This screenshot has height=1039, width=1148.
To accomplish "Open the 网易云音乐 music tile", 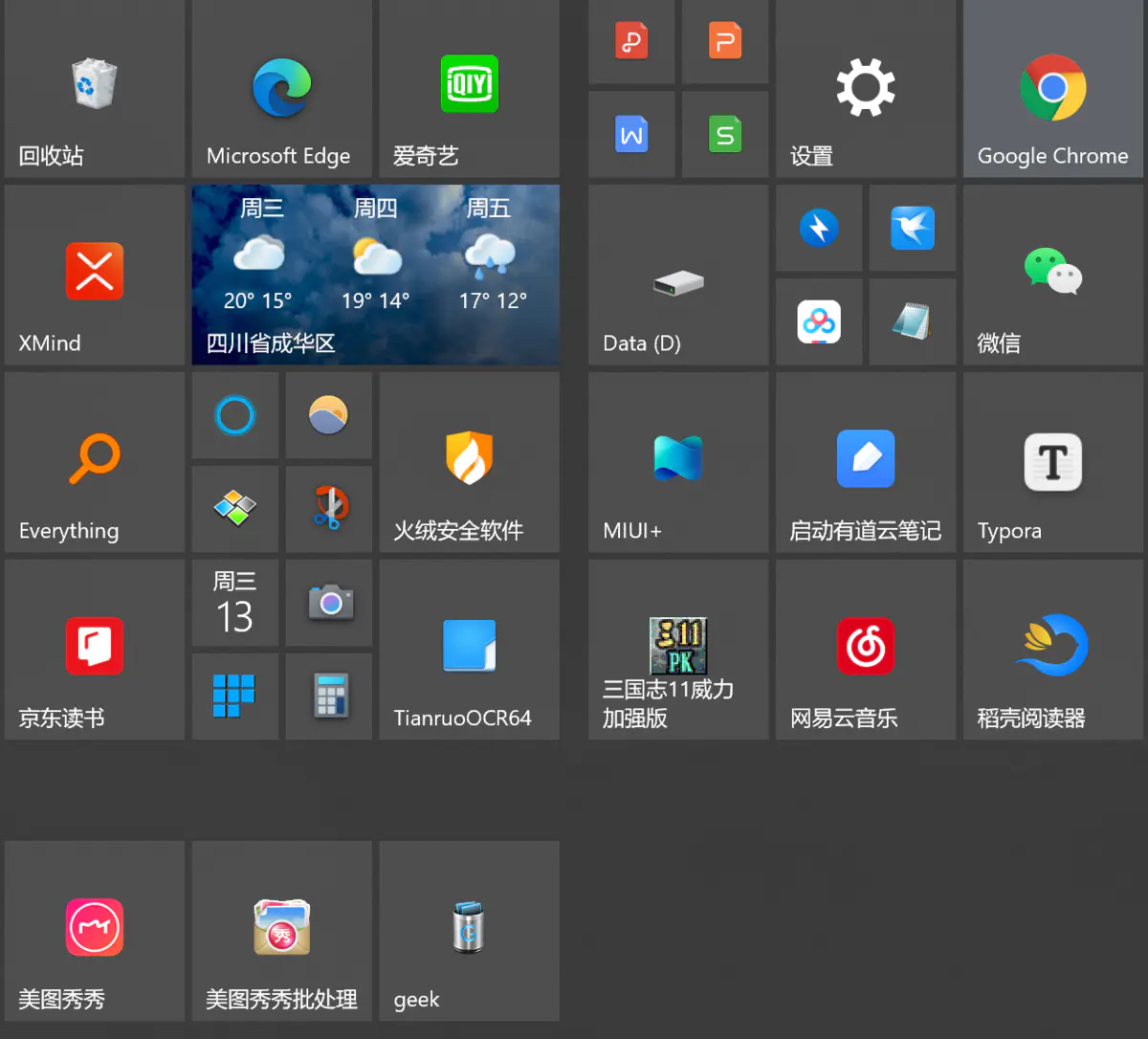I will (x=866, y=650).
